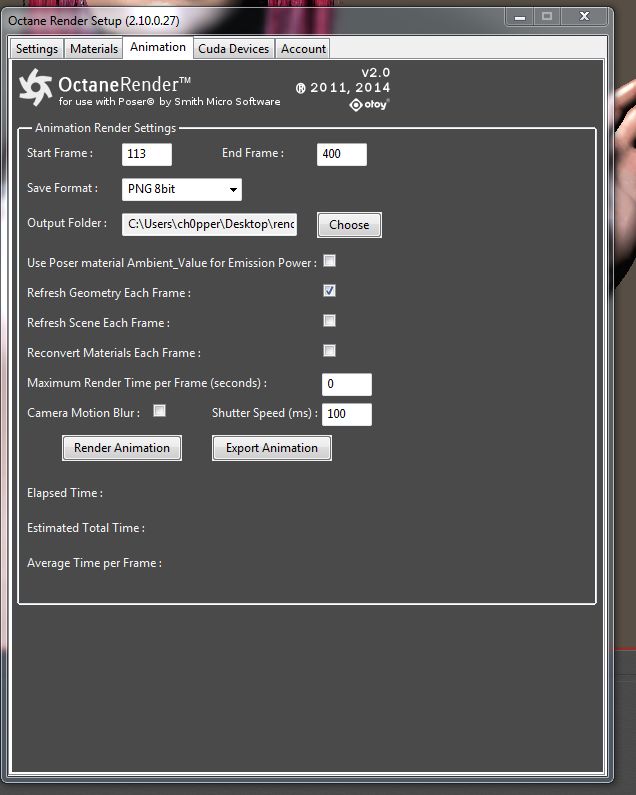The image size is (636, 795).
Task: Click the End Frame input field
Action: tap(342, 154)
